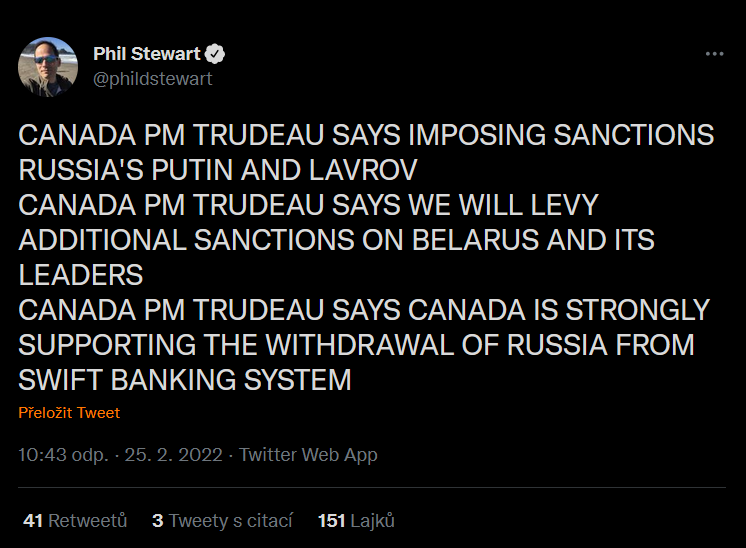The height and width of the screenshot is (548, 746).
Task: Click the SWIFT BANKING SYSTEM line
Action: tap(185, 380)
